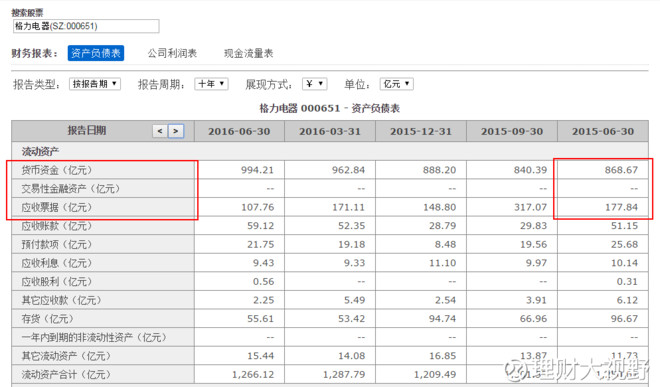Click the 962.84 value cell
The image size is (660, 387).
point(330,170)
